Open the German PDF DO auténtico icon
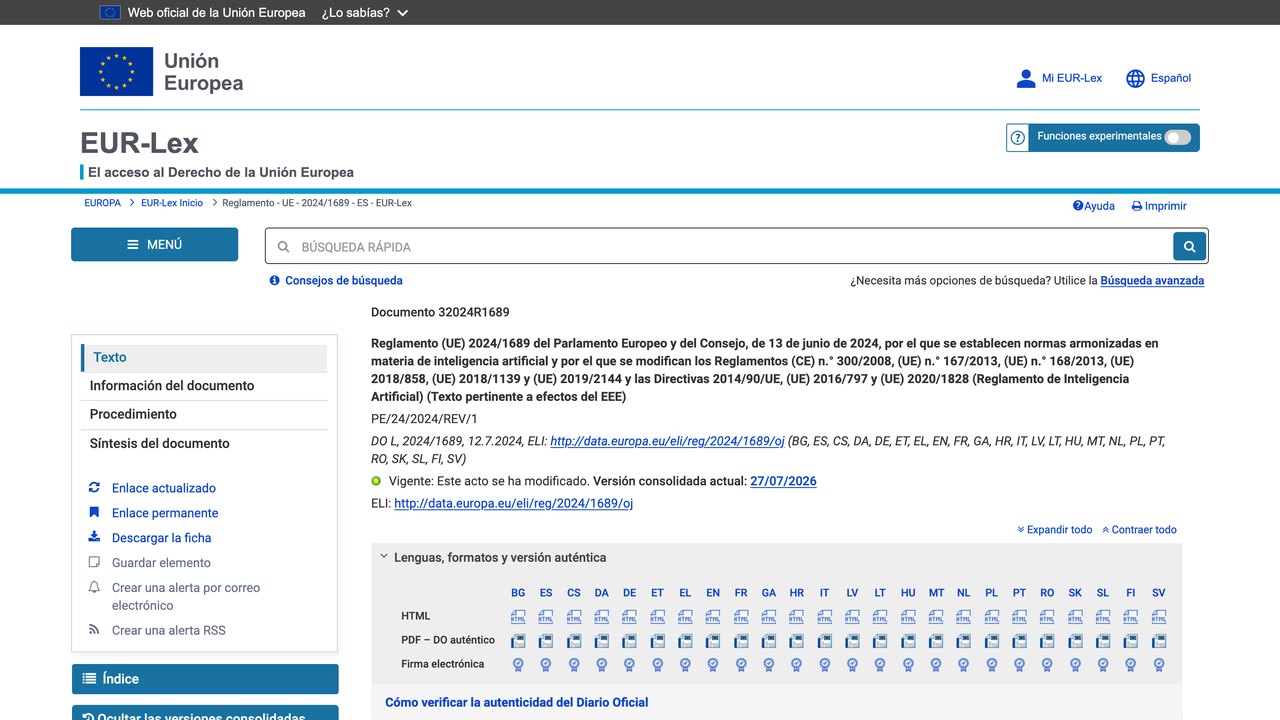This screenshot has height=720, width=1280. [x=630, y=641]
